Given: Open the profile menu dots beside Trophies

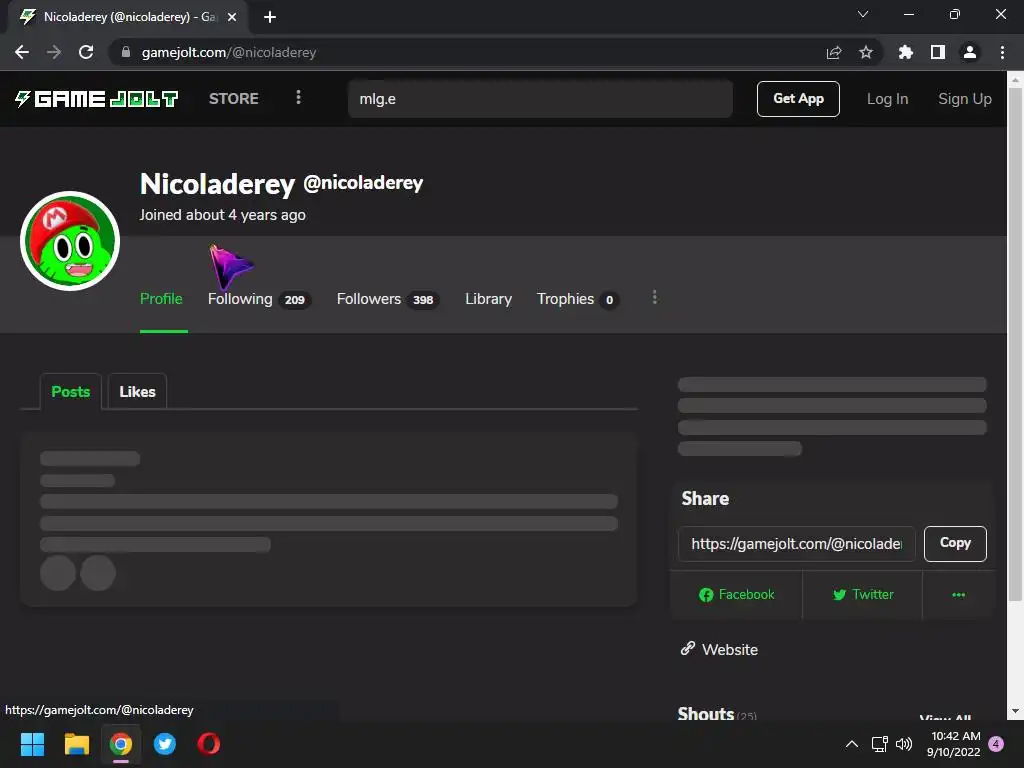Looking at the screenshot, I should point(654,298).
